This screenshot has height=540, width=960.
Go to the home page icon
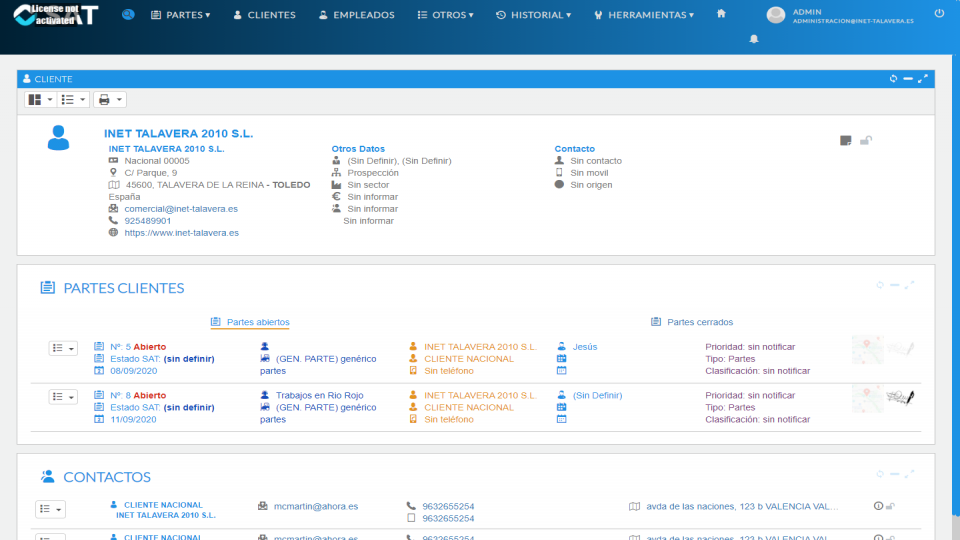click(721, 13)
